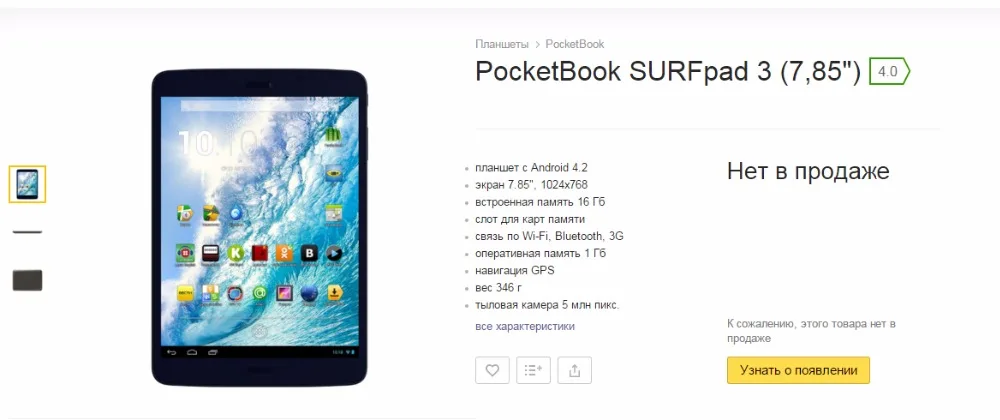Click the breadcrumb chevron separator
Screen dimensions: 1000x420
(538, 45)
